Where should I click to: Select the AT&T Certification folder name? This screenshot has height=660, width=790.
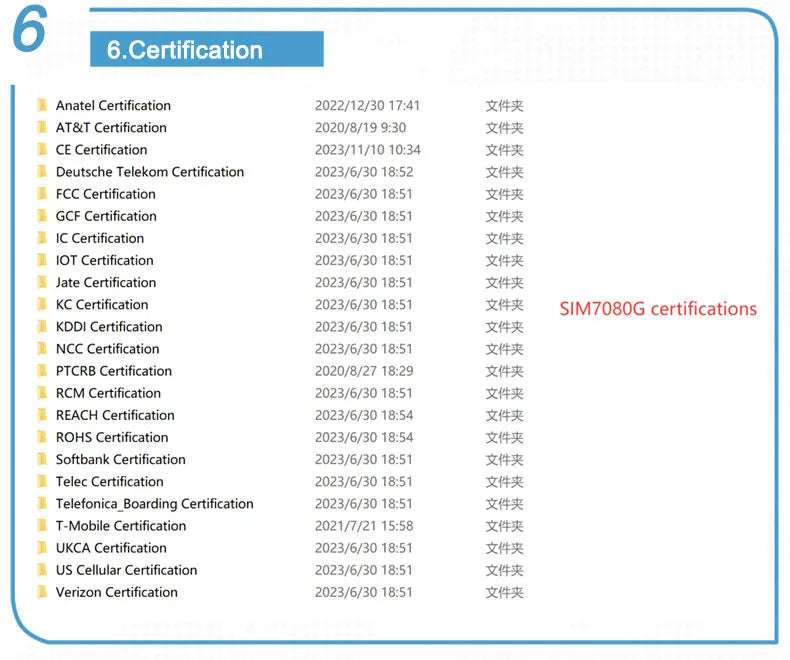(111, 127)
